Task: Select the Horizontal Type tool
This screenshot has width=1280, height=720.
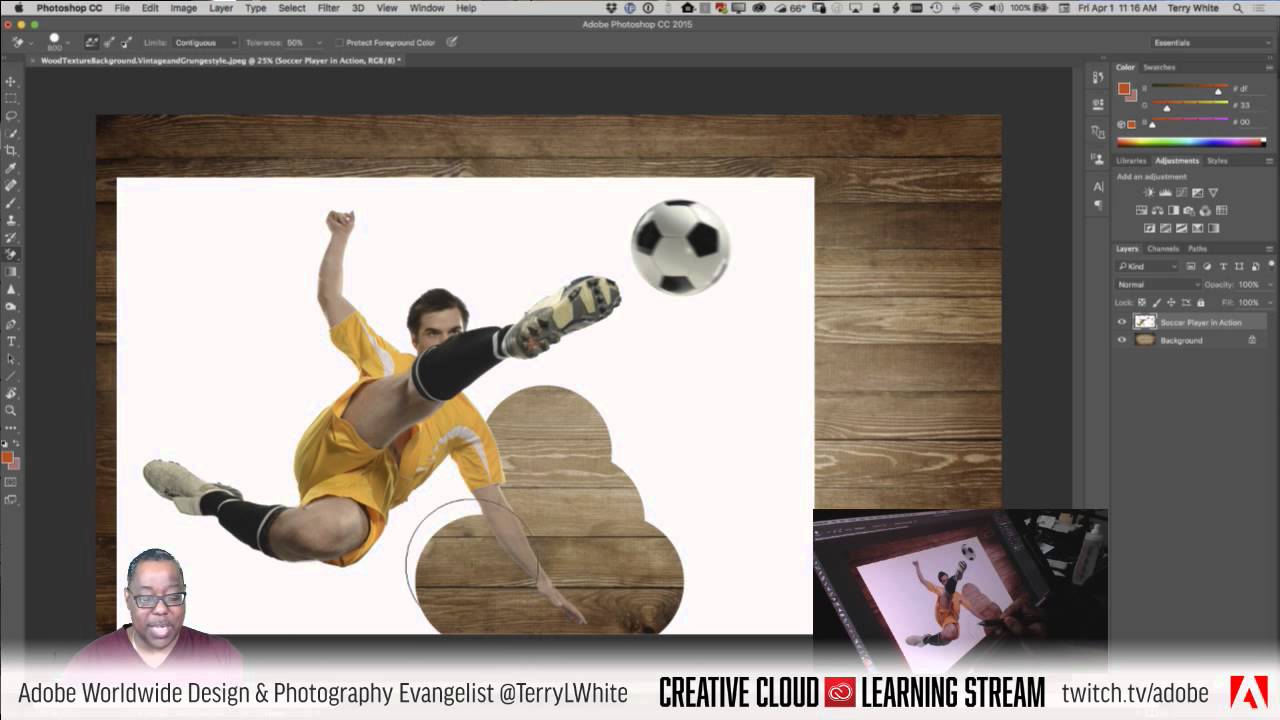Action: [x=11, y=341]
